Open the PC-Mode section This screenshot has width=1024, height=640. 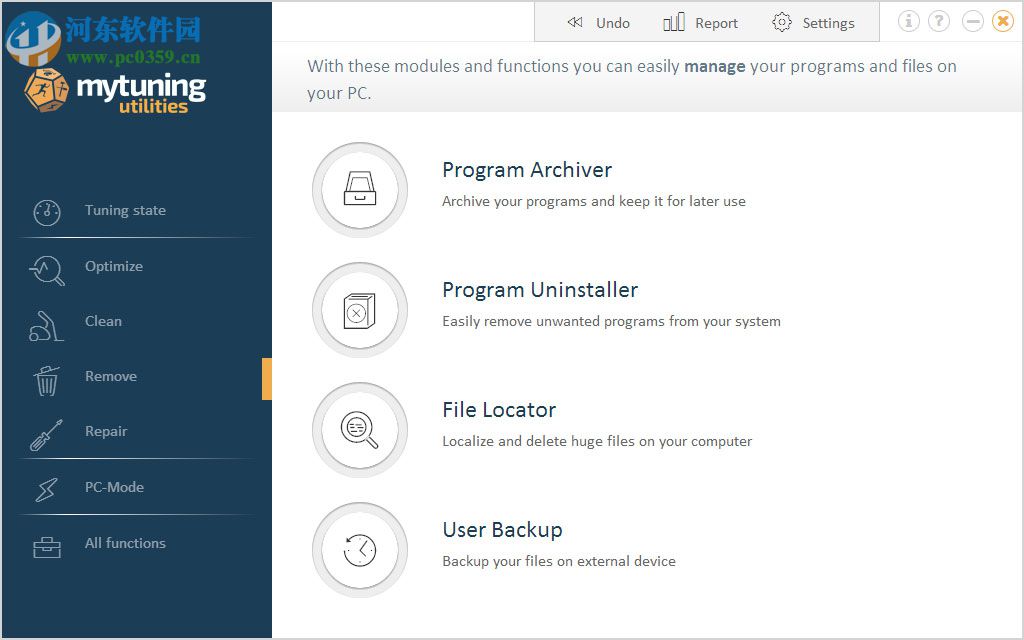tap(114, 487)
